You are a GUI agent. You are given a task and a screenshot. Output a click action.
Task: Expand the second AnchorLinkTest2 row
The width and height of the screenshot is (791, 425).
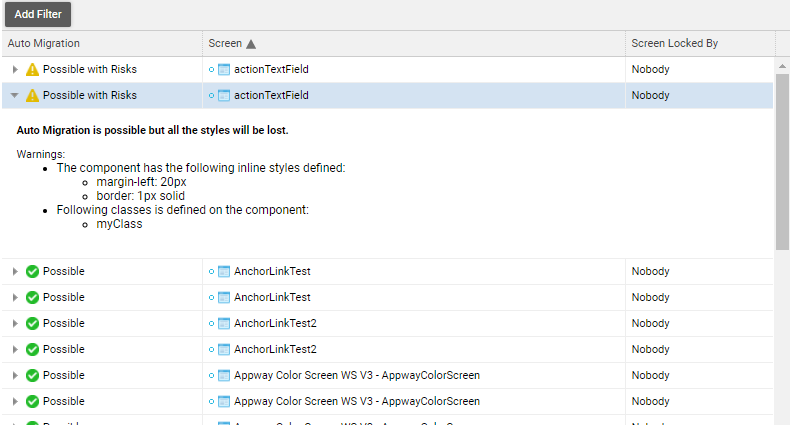pyautogui.click(x=15, y=349)
